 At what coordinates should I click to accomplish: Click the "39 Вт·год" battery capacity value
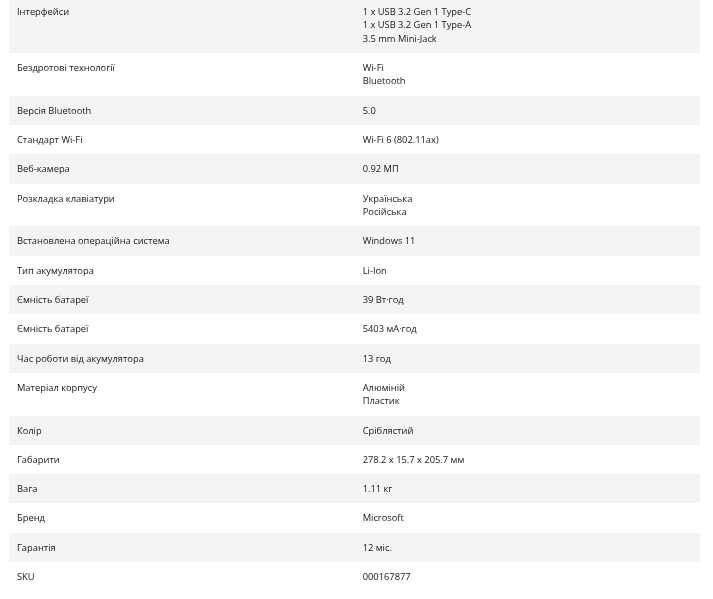[x=383, y=299]
